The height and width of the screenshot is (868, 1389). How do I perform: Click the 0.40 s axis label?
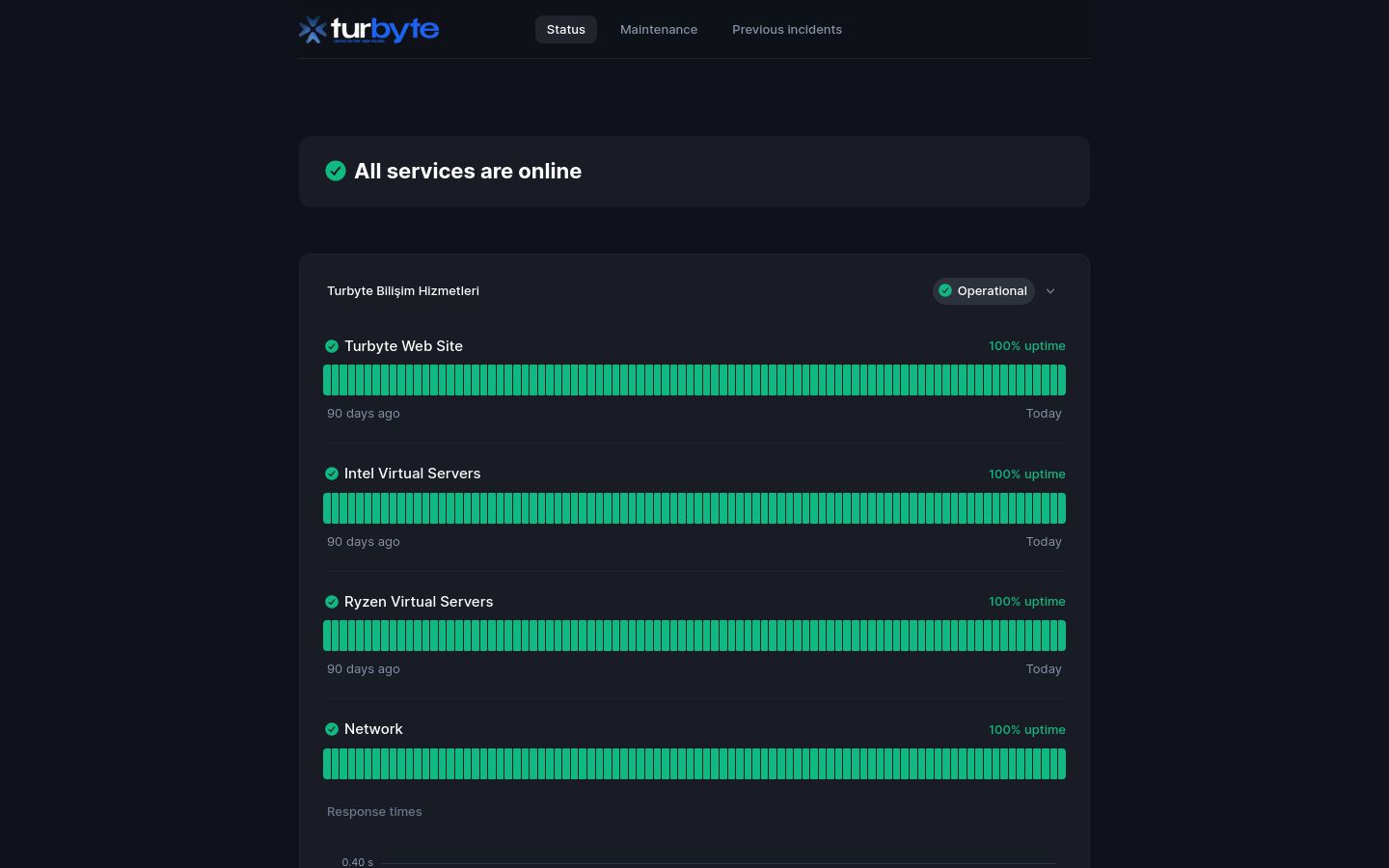357,862
